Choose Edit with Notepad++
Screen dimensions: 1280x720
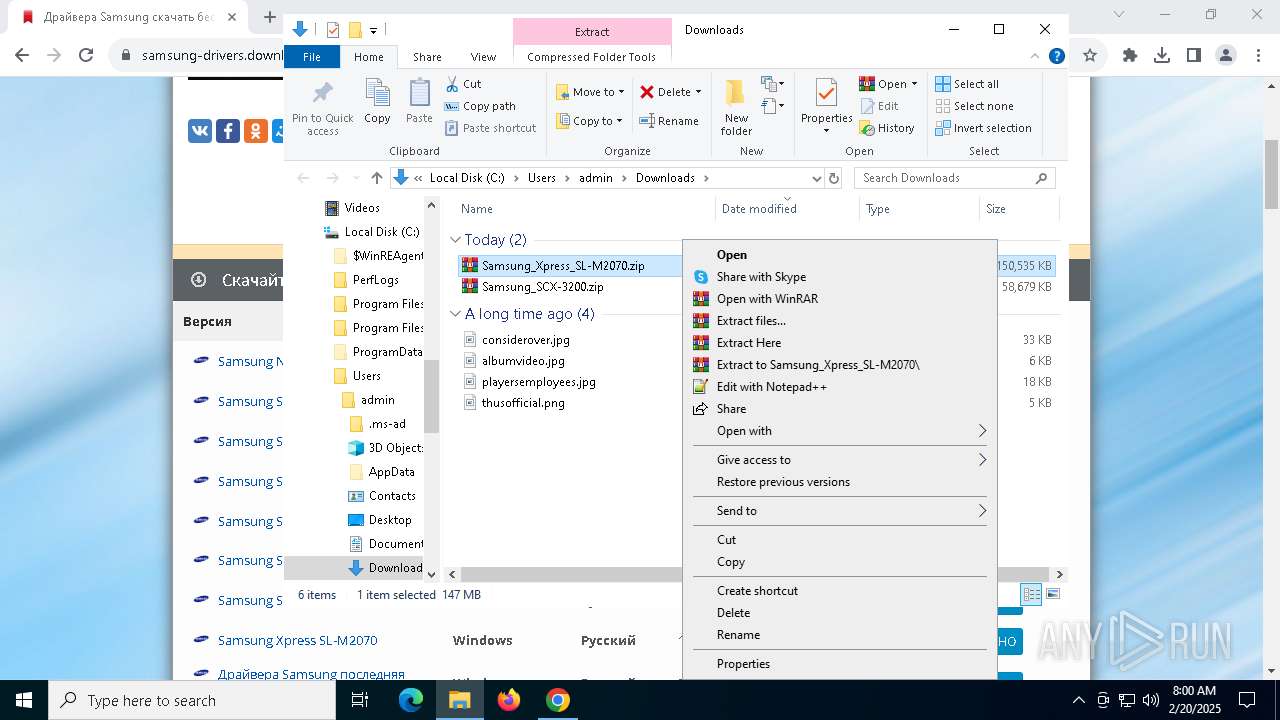(x=840, y=387)
